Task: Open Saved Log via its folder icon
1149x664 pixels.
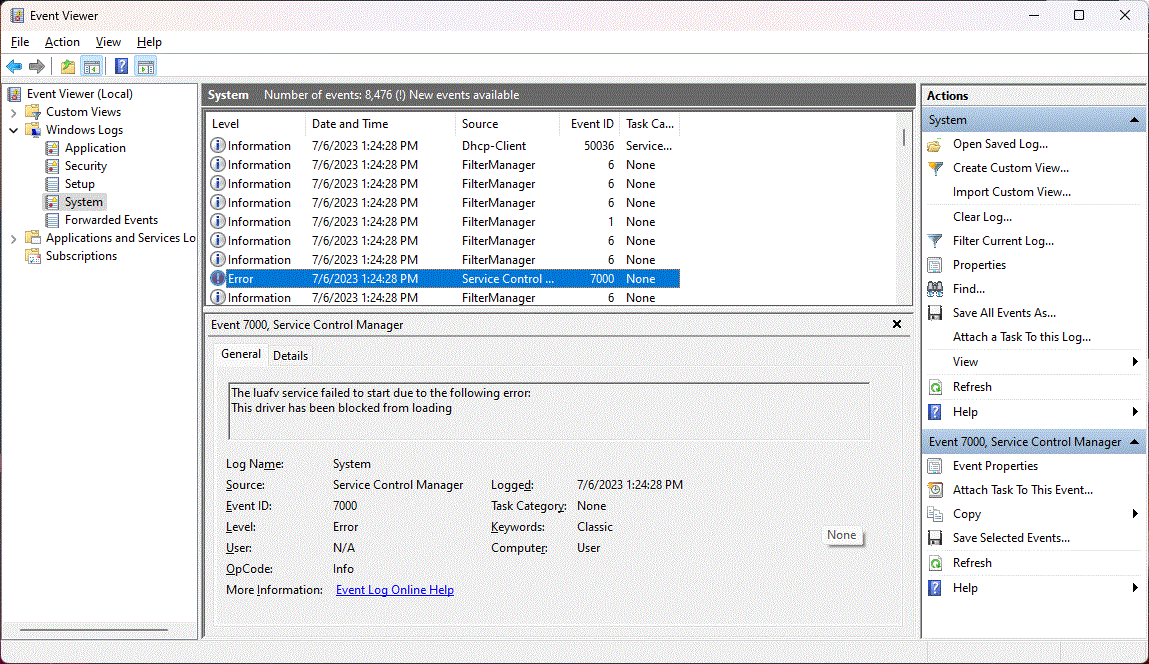Action: click(x=935, y=144)
